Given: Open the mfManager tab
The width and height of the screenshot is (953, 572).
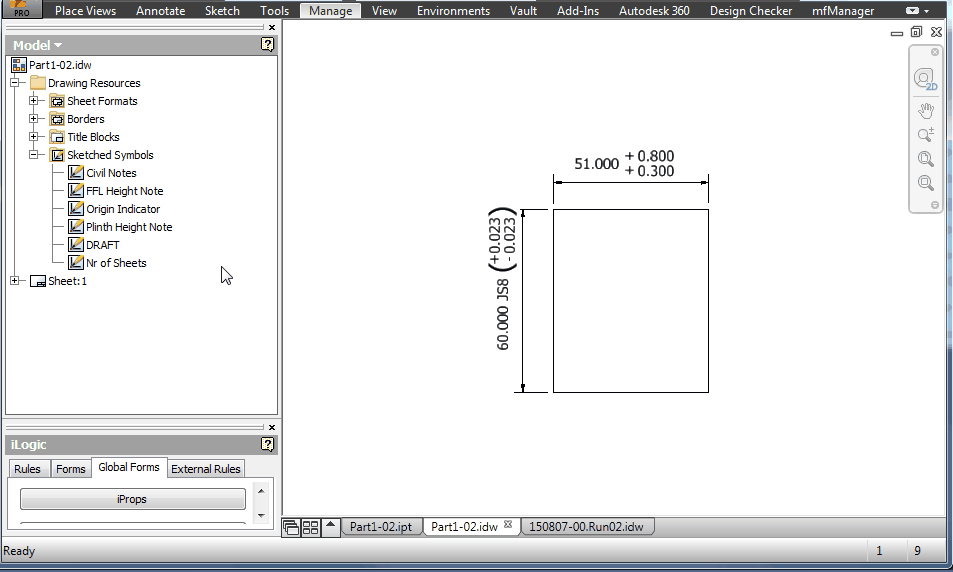Looking at the screenshot, I should click(x=843, y=10).
